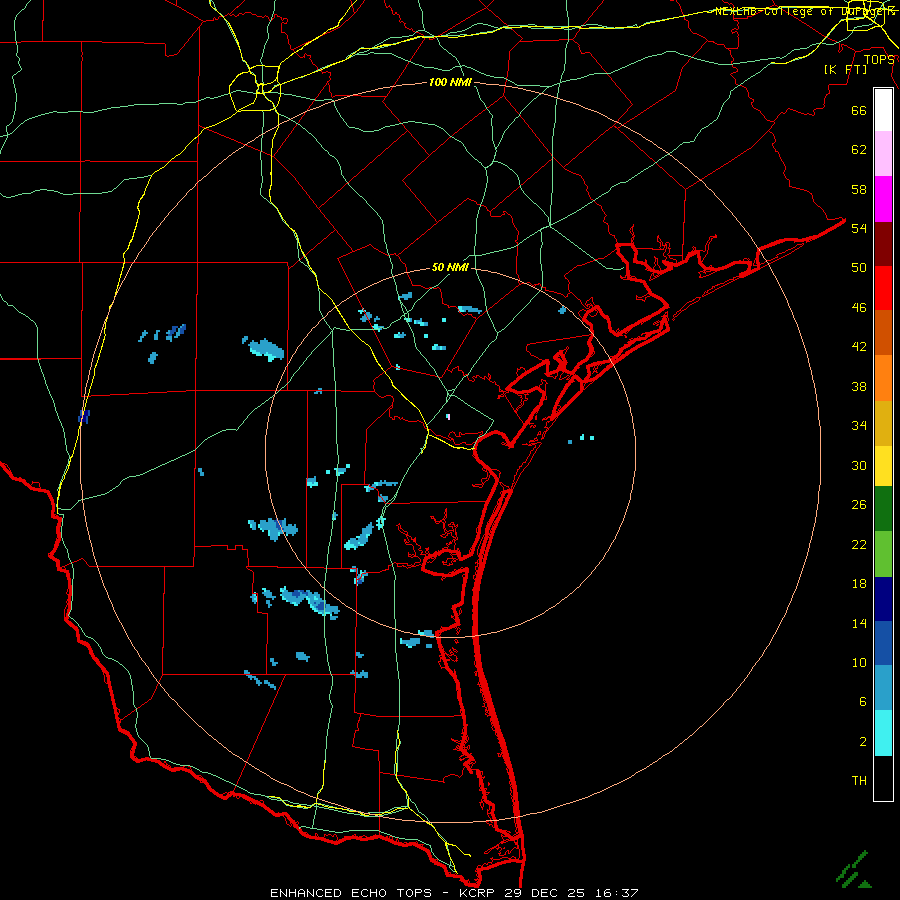Viewport: 900px width, 900px height.
Task: Click the "38" scale value
Action: click(x=859, y=386)
